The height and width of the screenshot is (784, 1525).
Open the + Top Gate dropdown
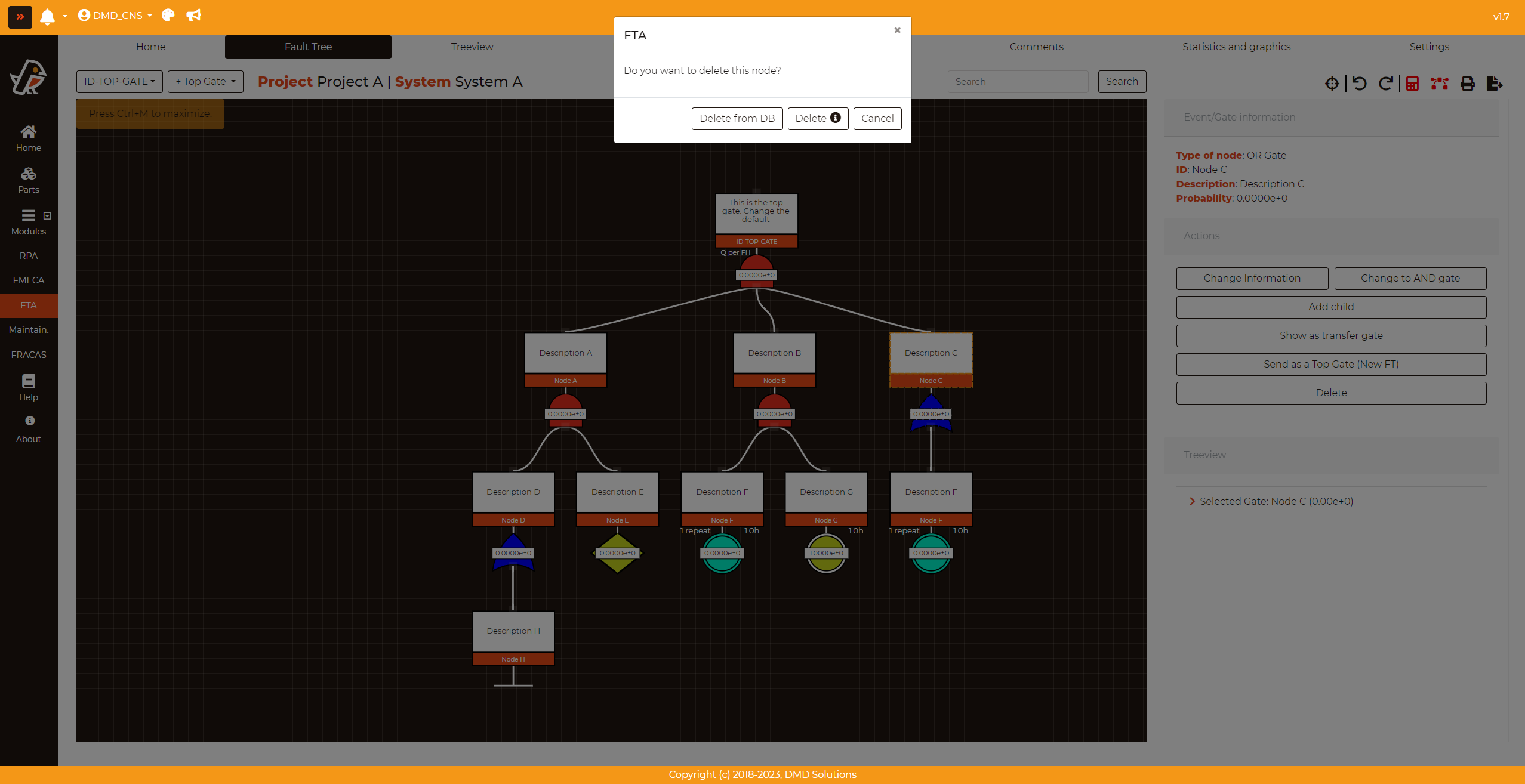(205, 81)
